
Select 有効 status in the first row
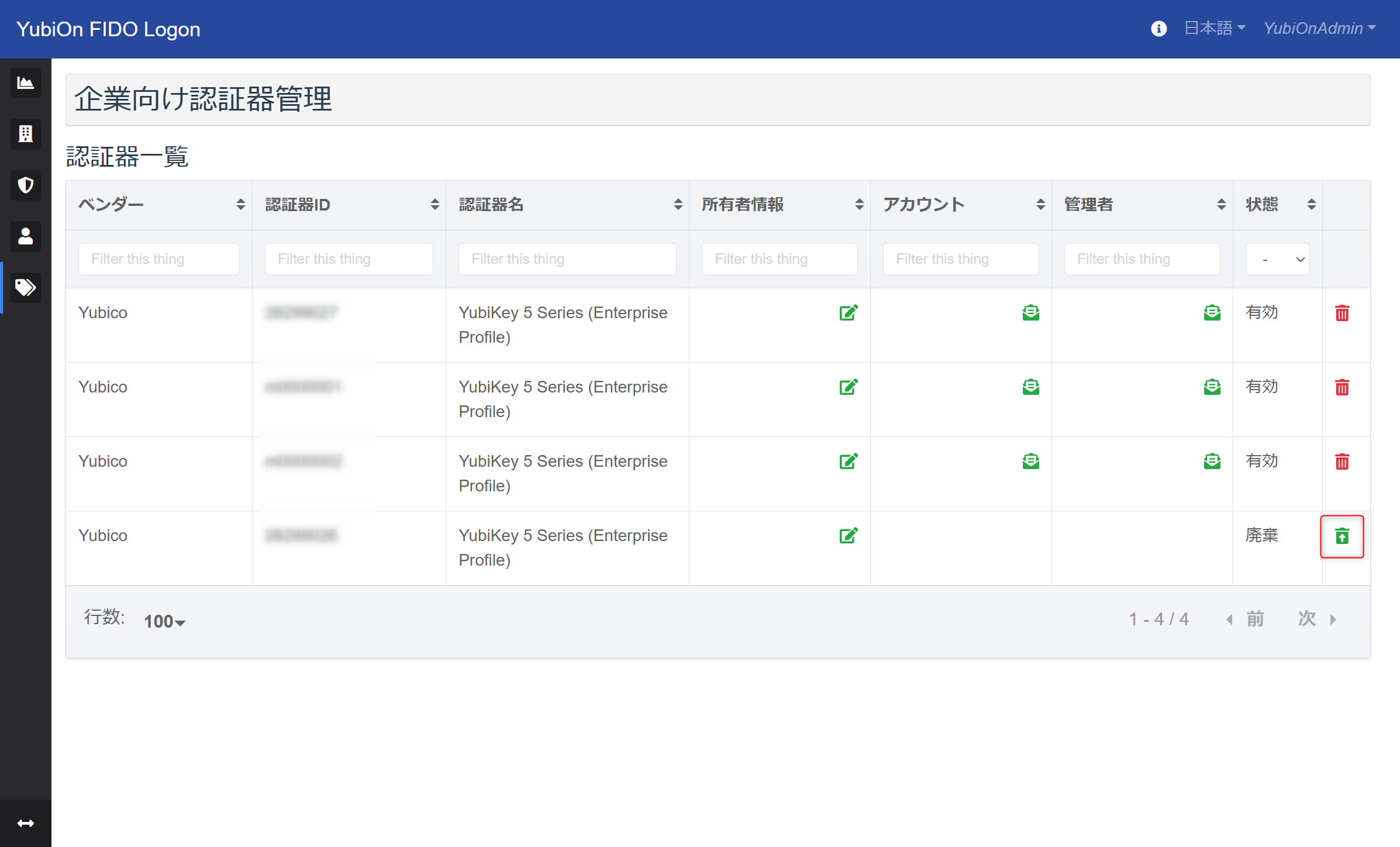1261,312
